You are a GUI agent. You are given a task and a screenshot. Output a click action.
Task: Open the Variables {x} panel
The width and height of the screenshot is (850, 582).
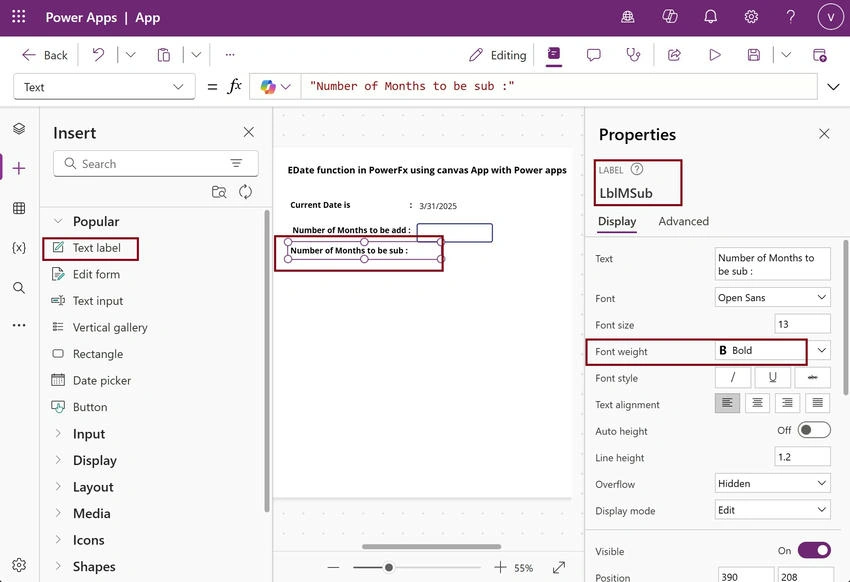[x=19, y=248]
